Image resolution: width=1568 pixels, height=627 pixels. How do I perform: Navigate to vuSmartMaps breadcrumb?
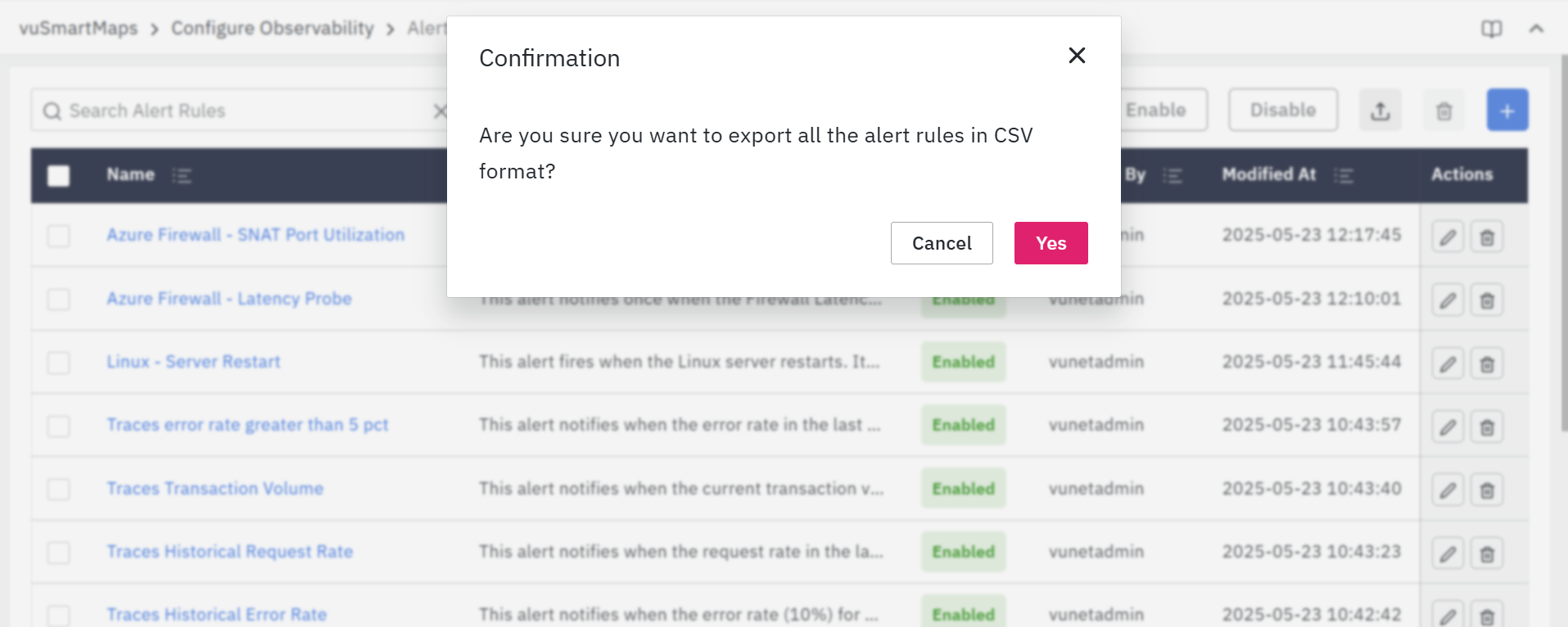(x=79, y=29)
